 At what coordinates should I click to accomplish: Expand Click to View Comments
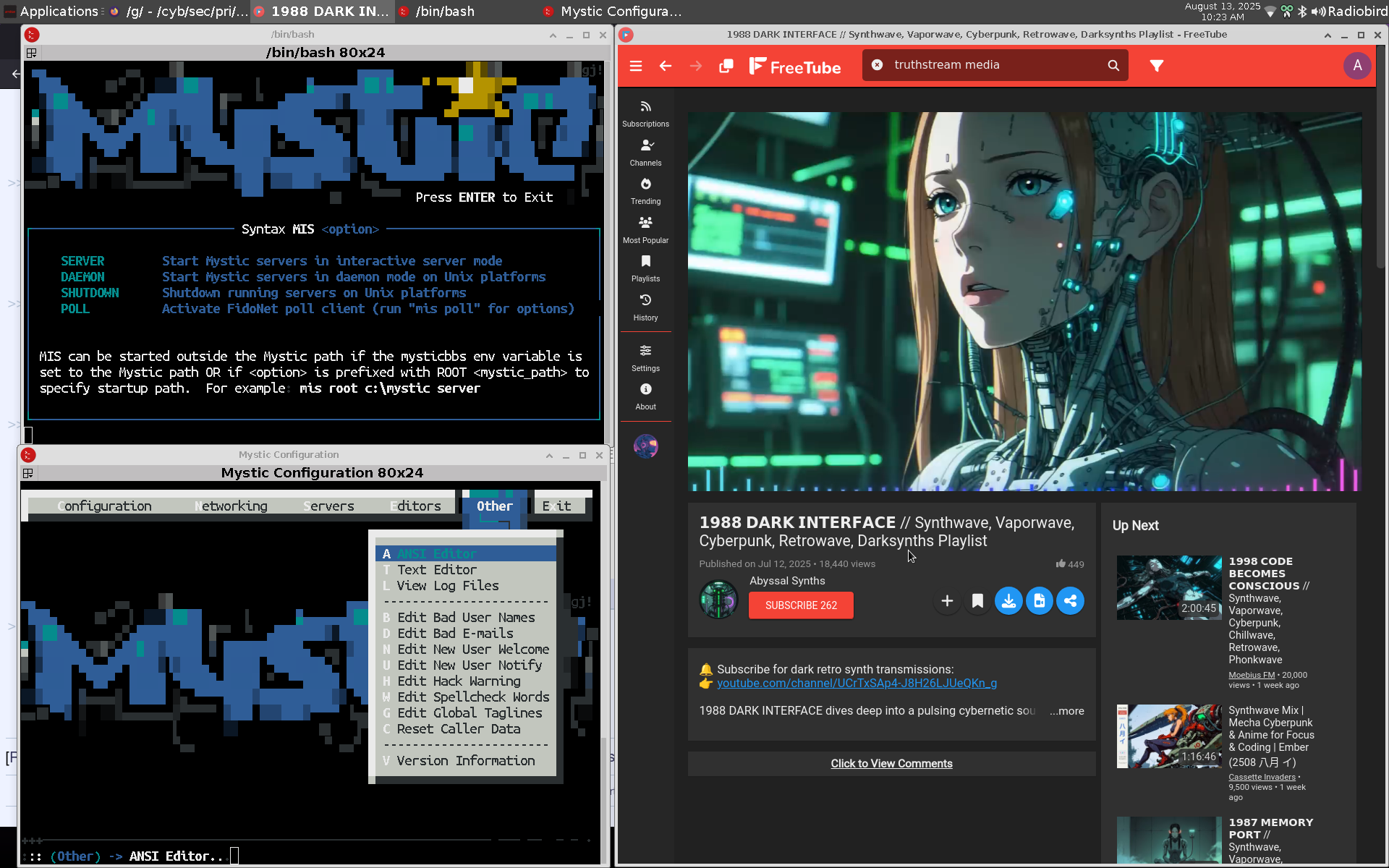[x=891, y=764]
